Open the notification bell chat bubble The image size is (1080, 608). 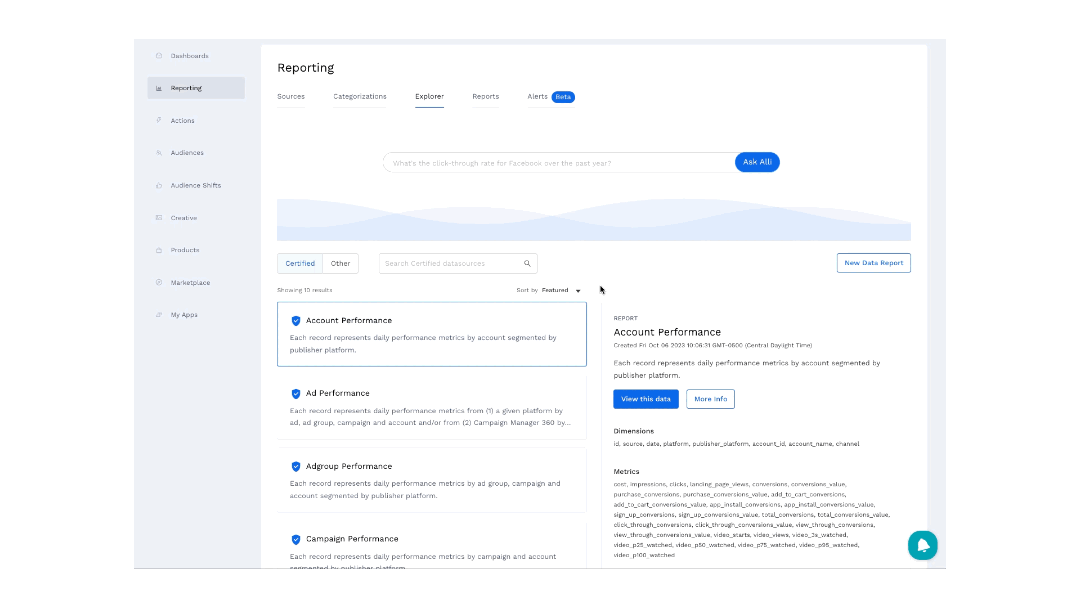pos(922,545)
